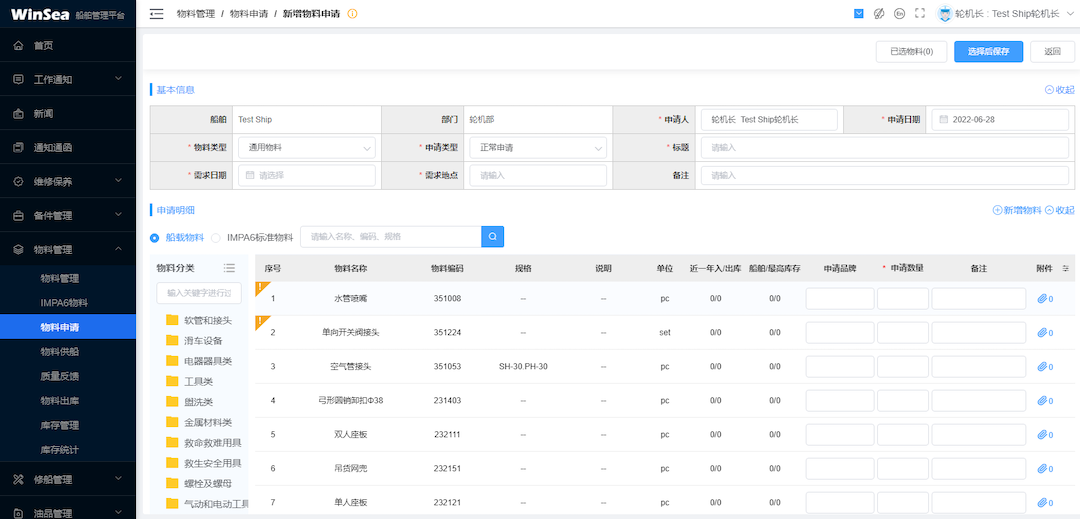Screen dimensions: 1080x519
Task: Click the warning flag on row 2
Action: (x=261, y=321)
